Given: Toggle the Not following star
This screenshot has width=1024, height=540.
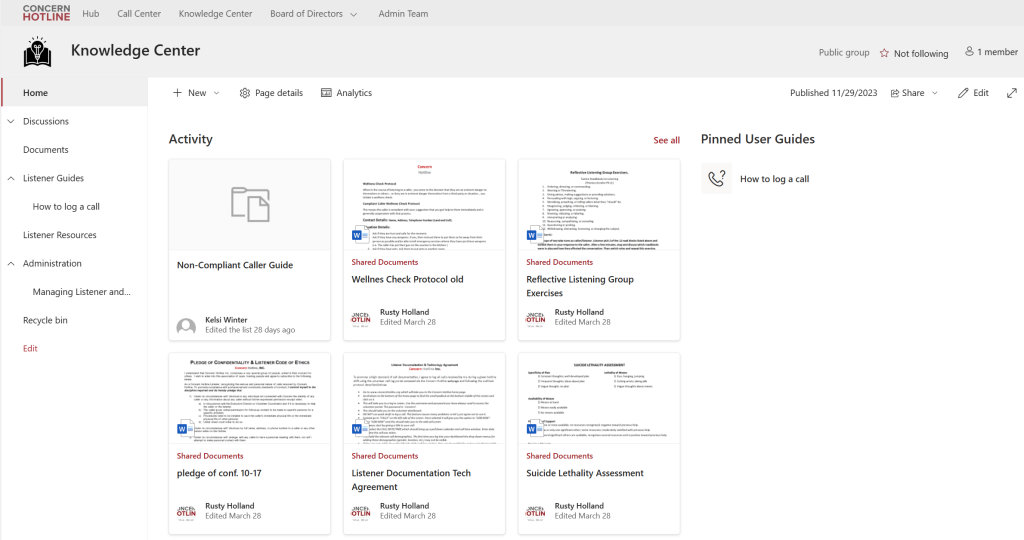Looking at the screenshot, I should coord(884,53).
